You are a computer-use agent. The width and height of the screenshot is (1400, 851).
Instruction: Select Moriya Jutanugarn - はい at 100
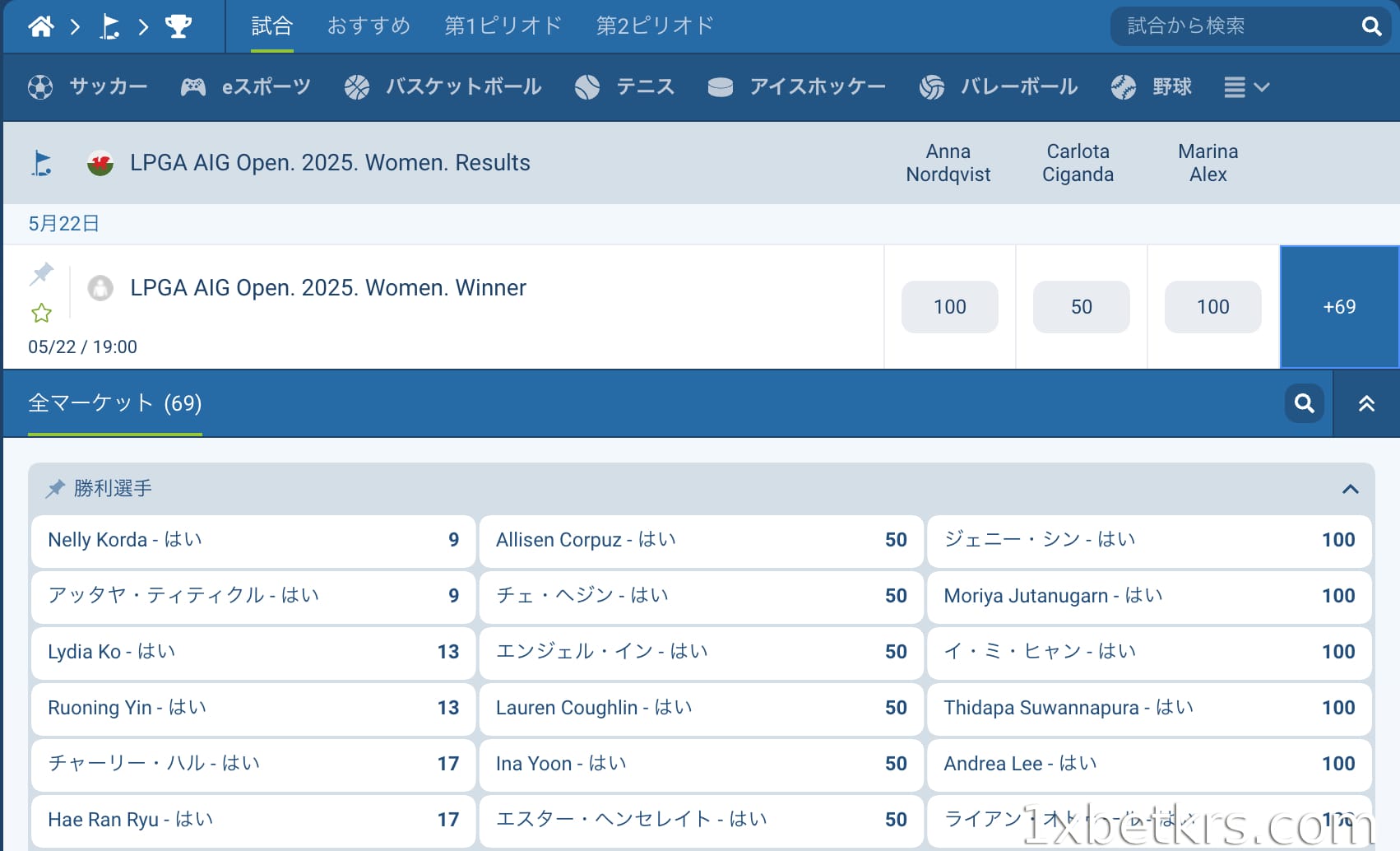tap(1150, 597)
